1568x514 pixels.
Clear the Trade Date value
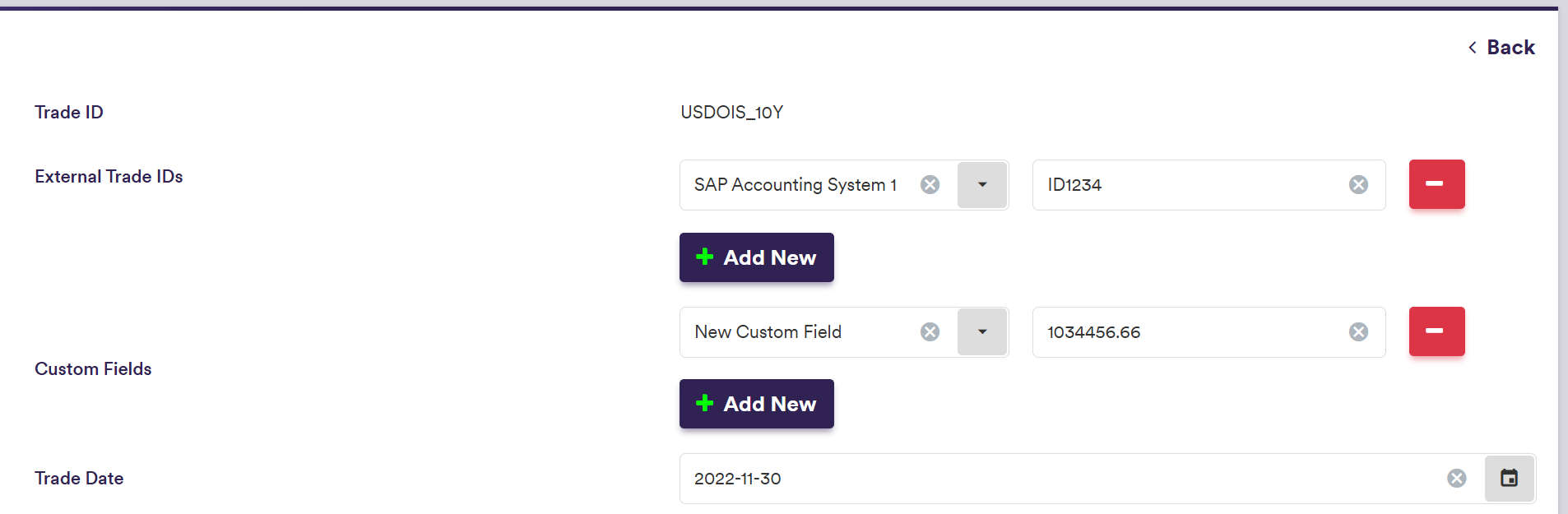1456,479
